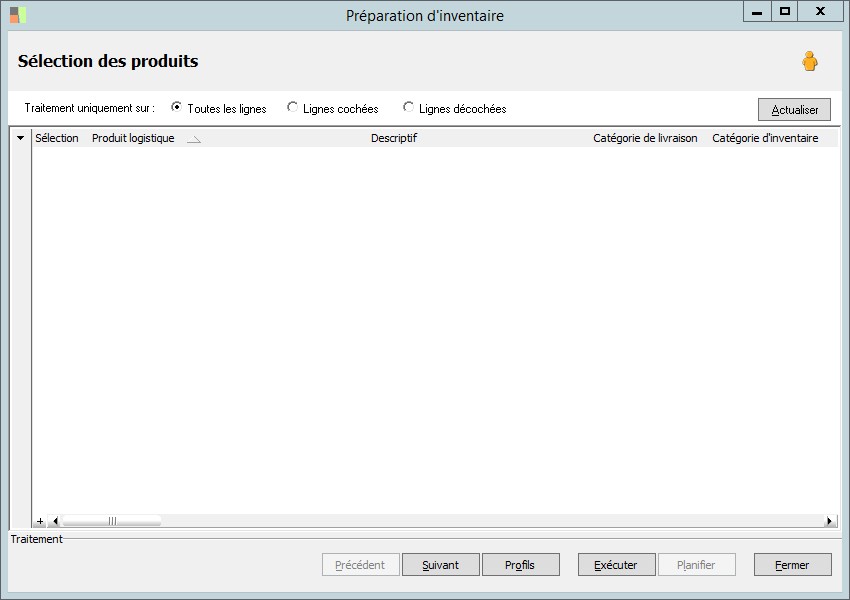Close the dialog with Fermer
The width and height of the screenshot is (850, 600).
793,565
